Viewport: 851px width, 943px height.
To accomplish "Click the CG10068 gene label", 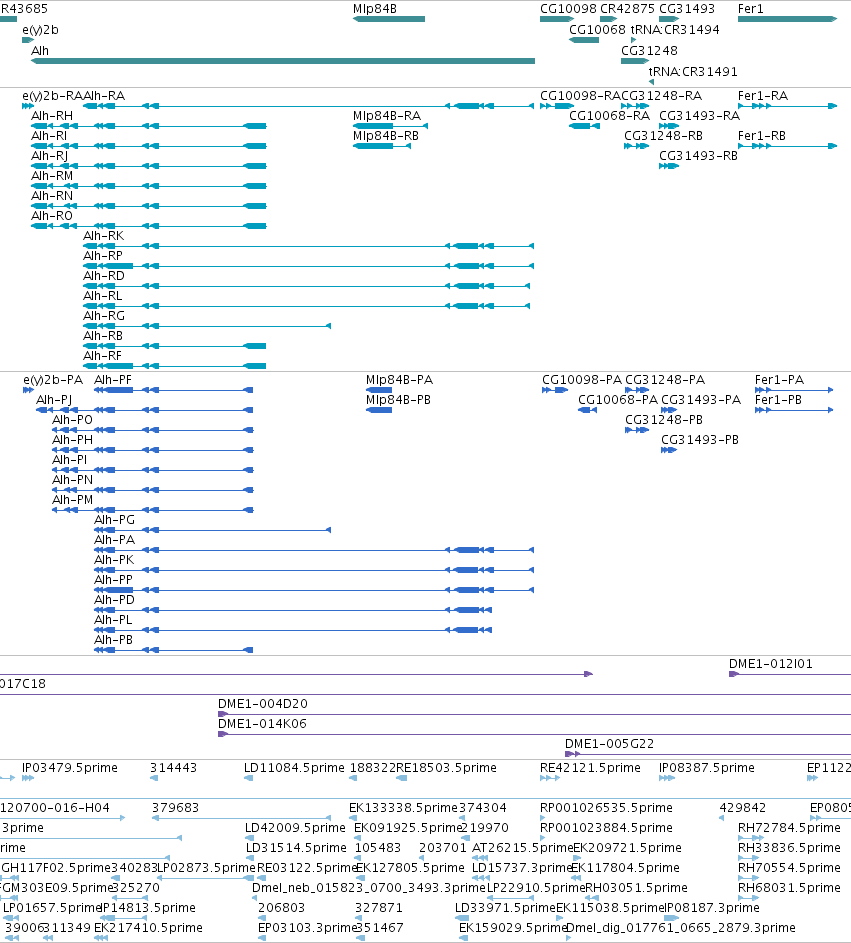I will point(597,29).
